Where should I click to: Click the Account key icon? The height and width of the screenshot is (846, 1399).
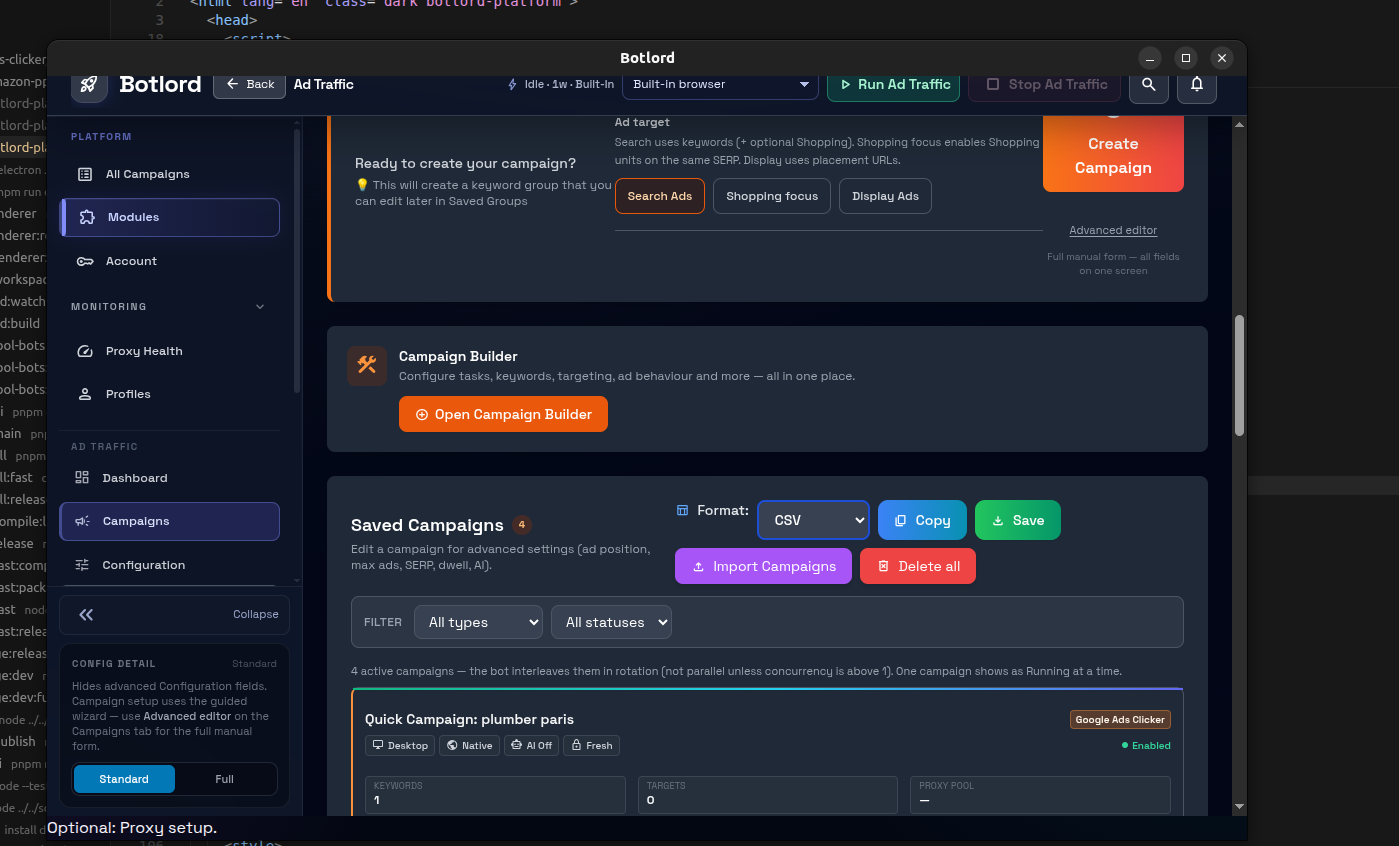(x=85, y=261)
